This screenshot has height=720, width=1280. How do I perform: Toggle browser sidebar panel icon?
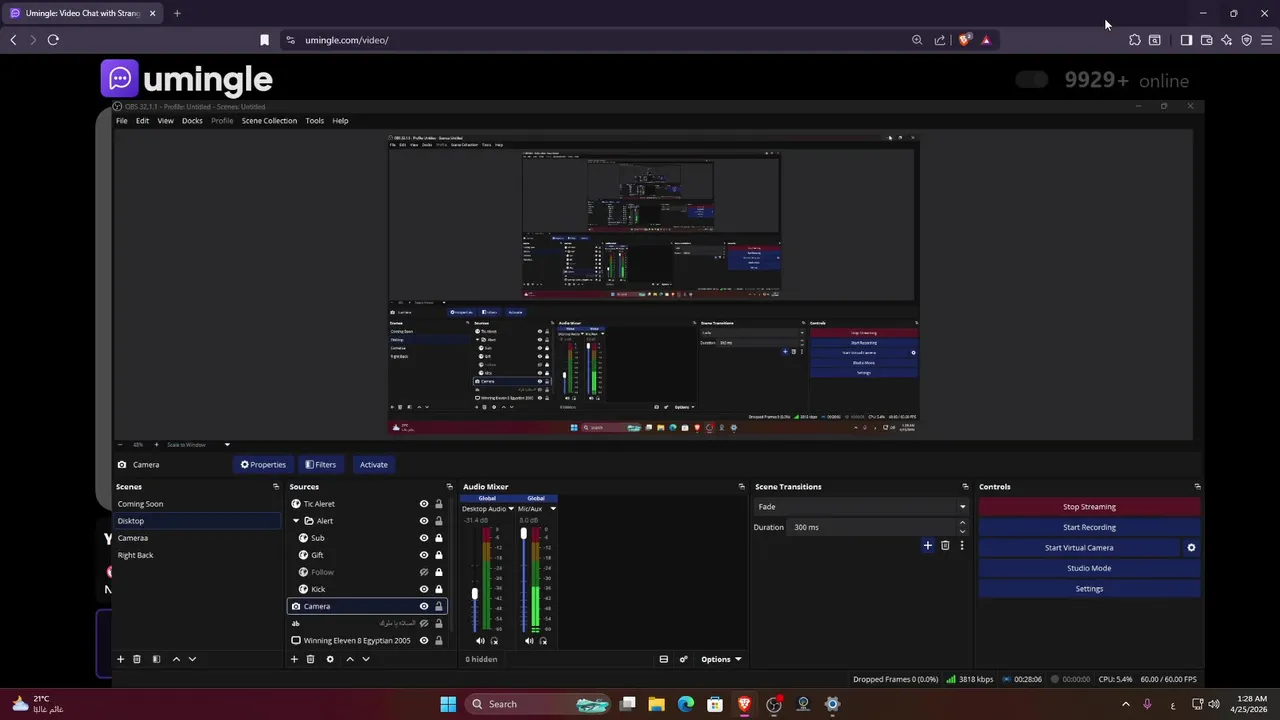coord(1186,40)
